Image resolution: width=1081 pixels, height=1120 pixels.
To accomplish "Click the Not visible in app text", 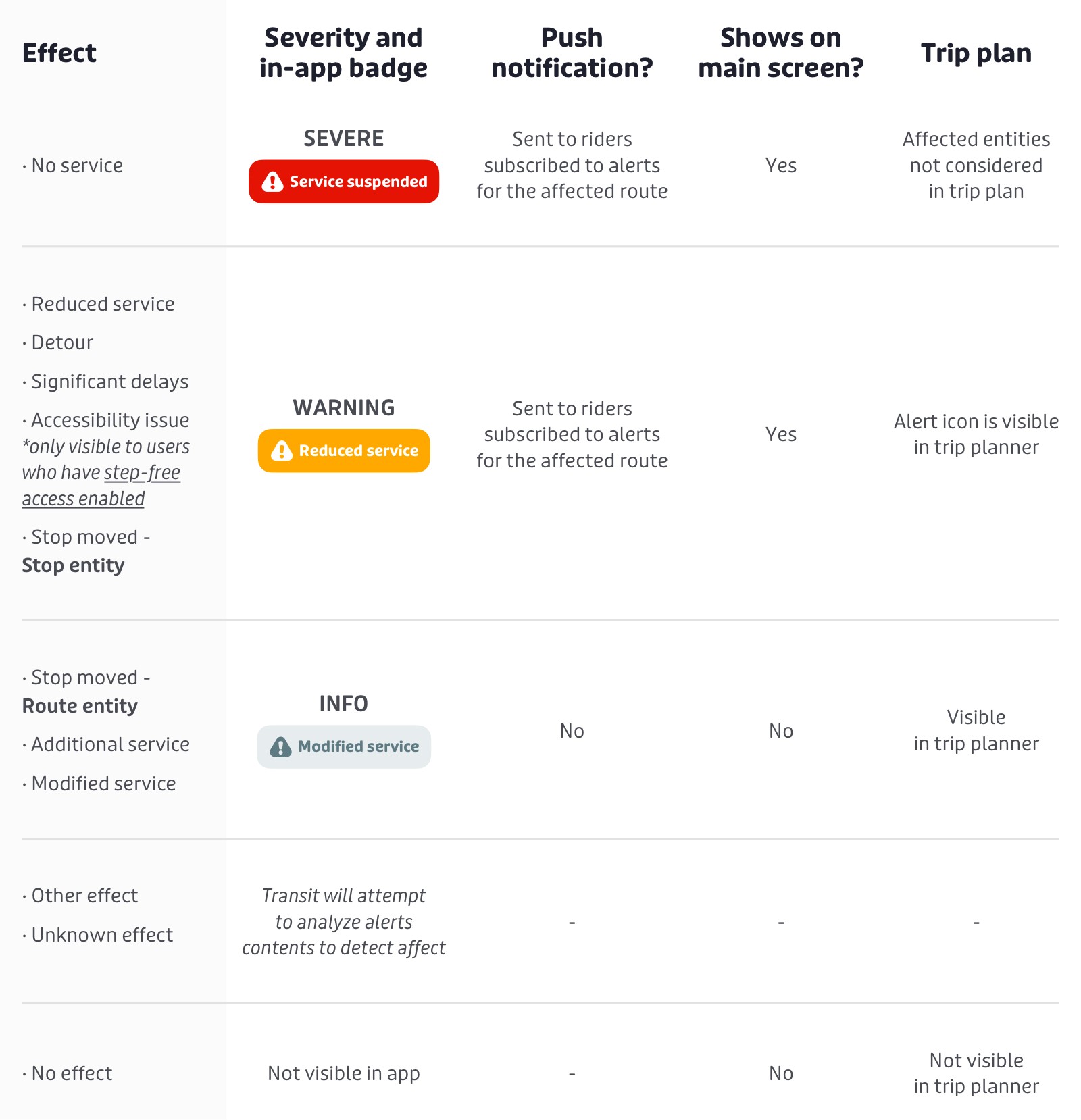I will pos(344,1073).
